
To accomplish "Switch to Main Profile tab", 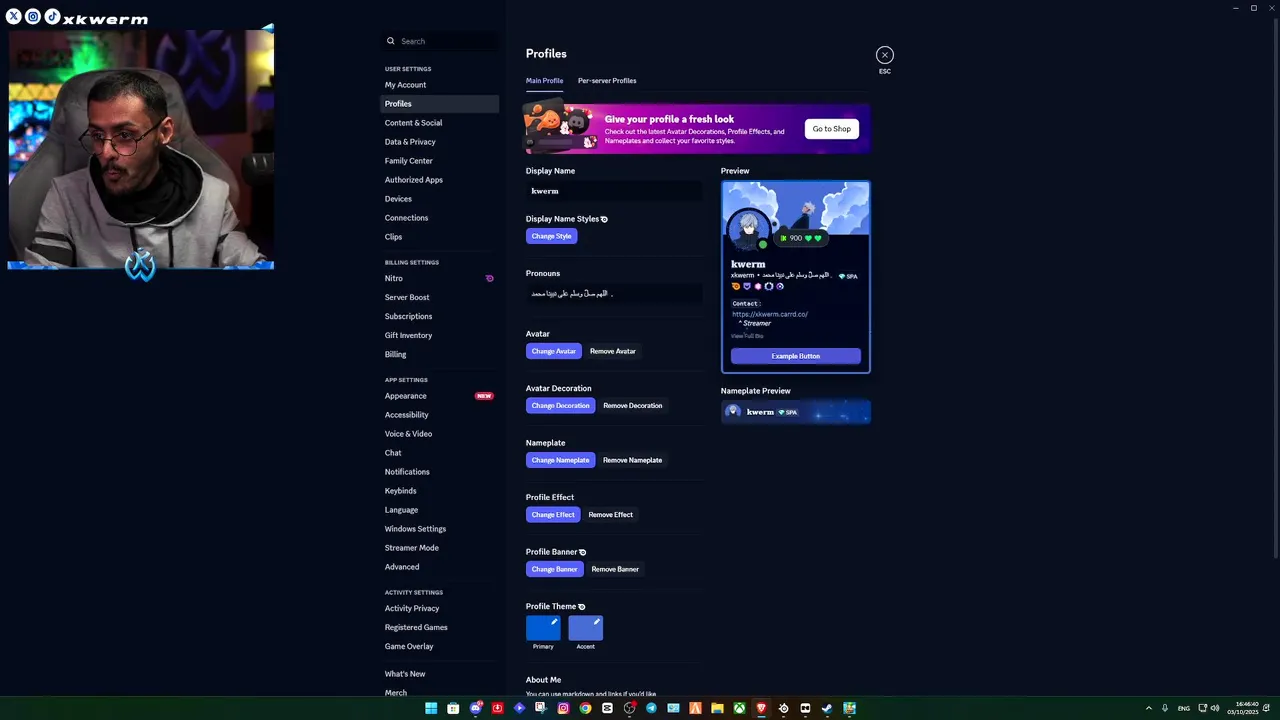I will tap(544, 80).
